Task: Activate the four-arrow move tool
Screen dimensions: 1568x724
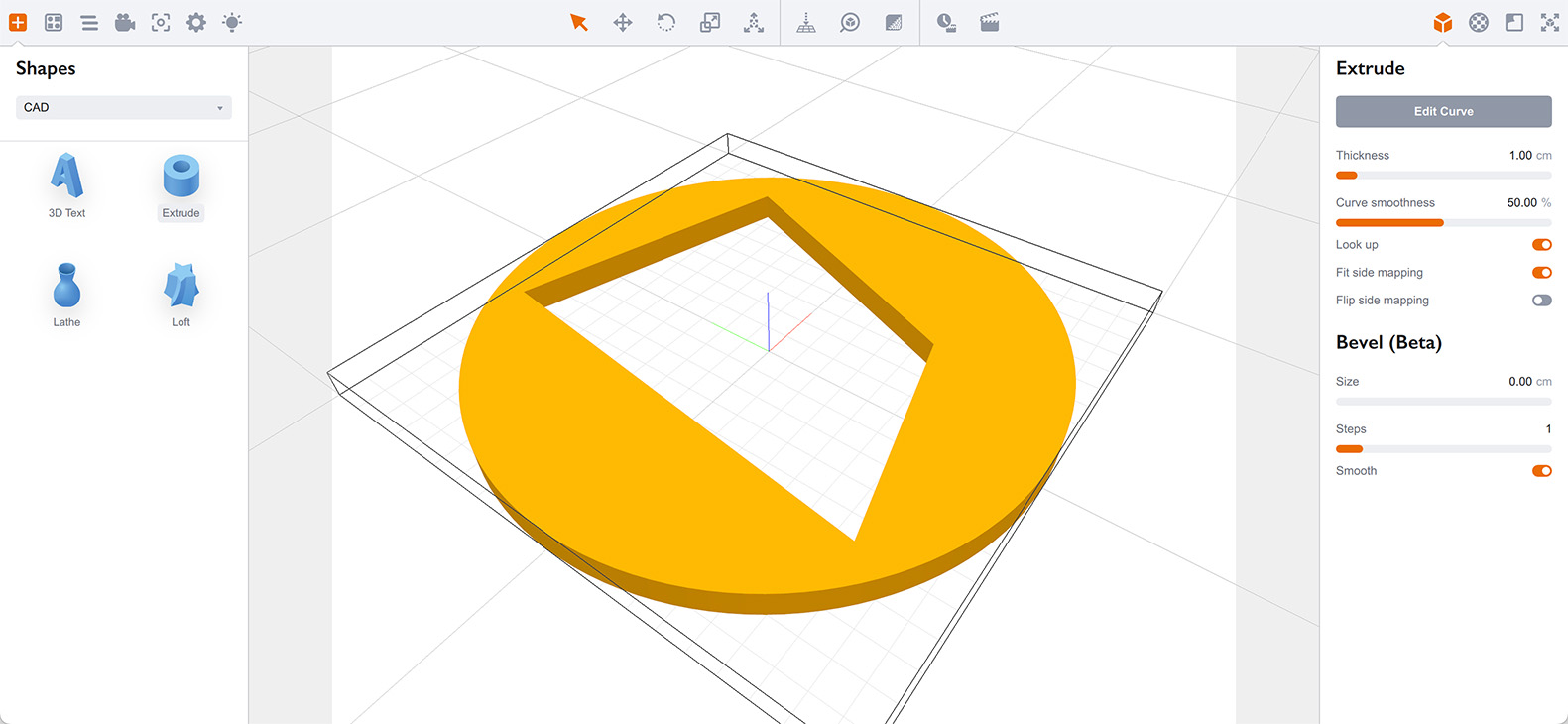Action: [623, 22]
